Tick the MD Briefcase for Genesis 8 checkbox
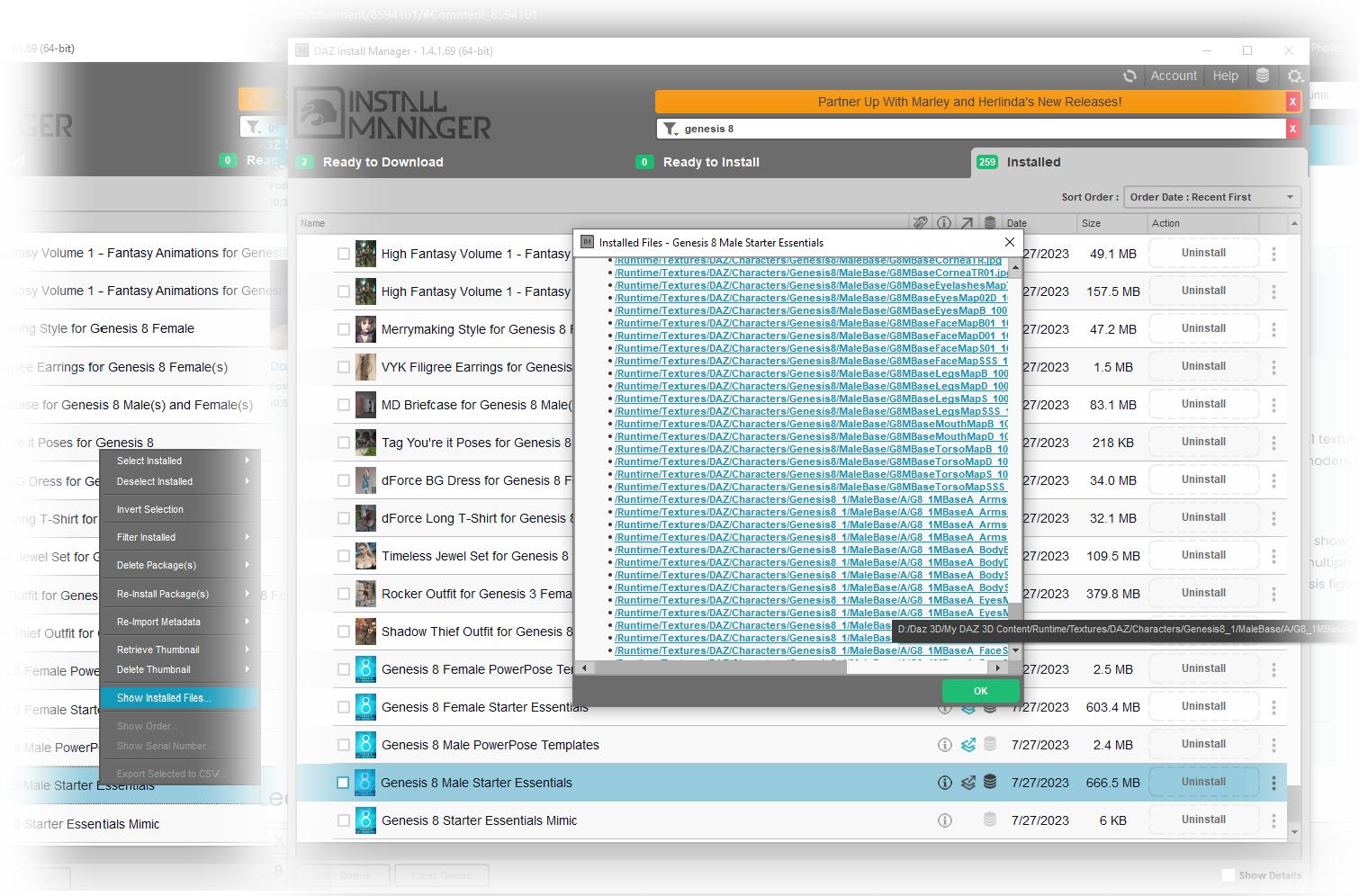This screenshot has width=1359, height=896. point(344,405)
